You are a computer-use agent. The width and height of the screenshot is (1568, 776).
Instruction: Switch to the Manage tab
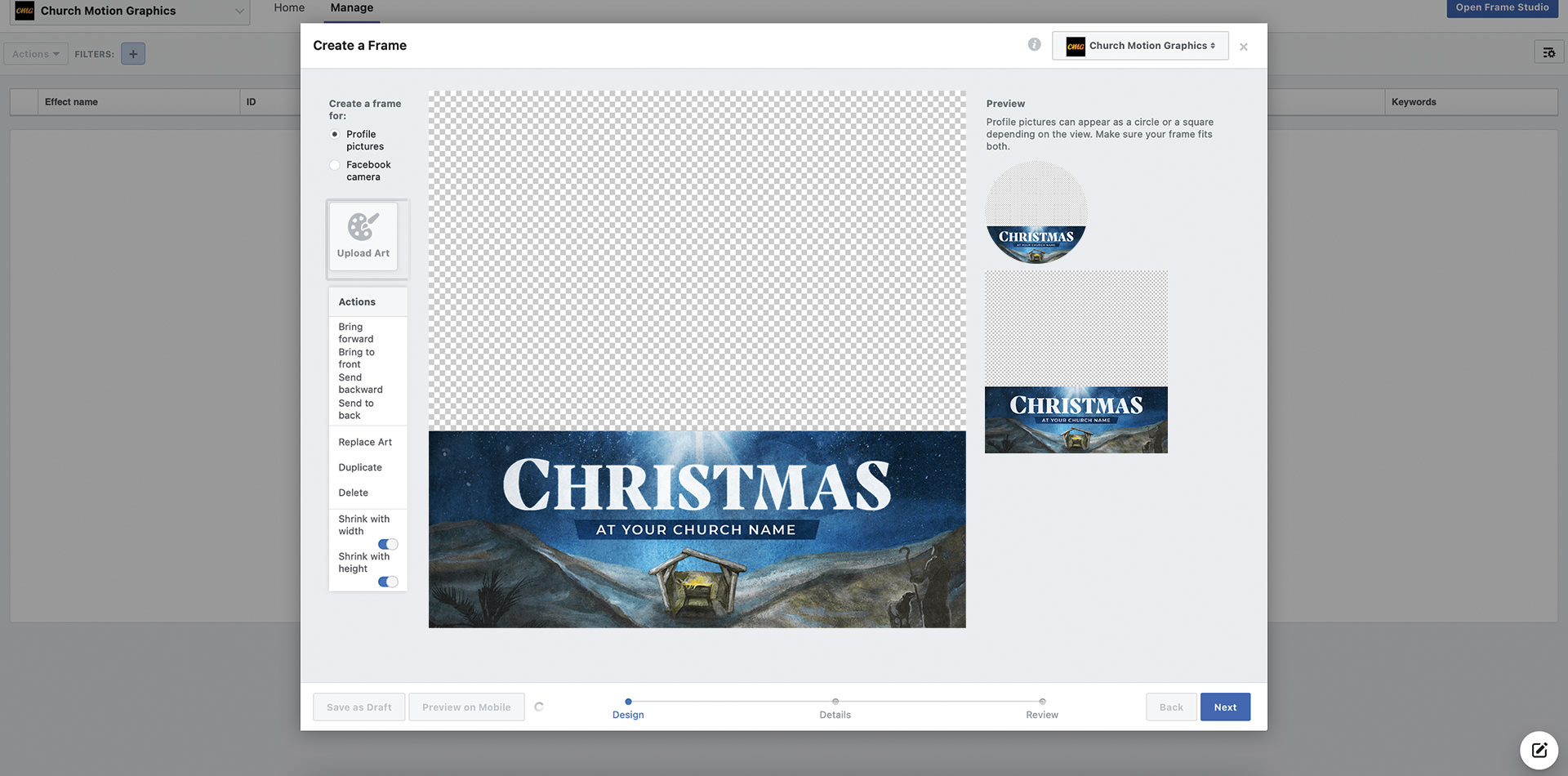click(x=351, y=8)
